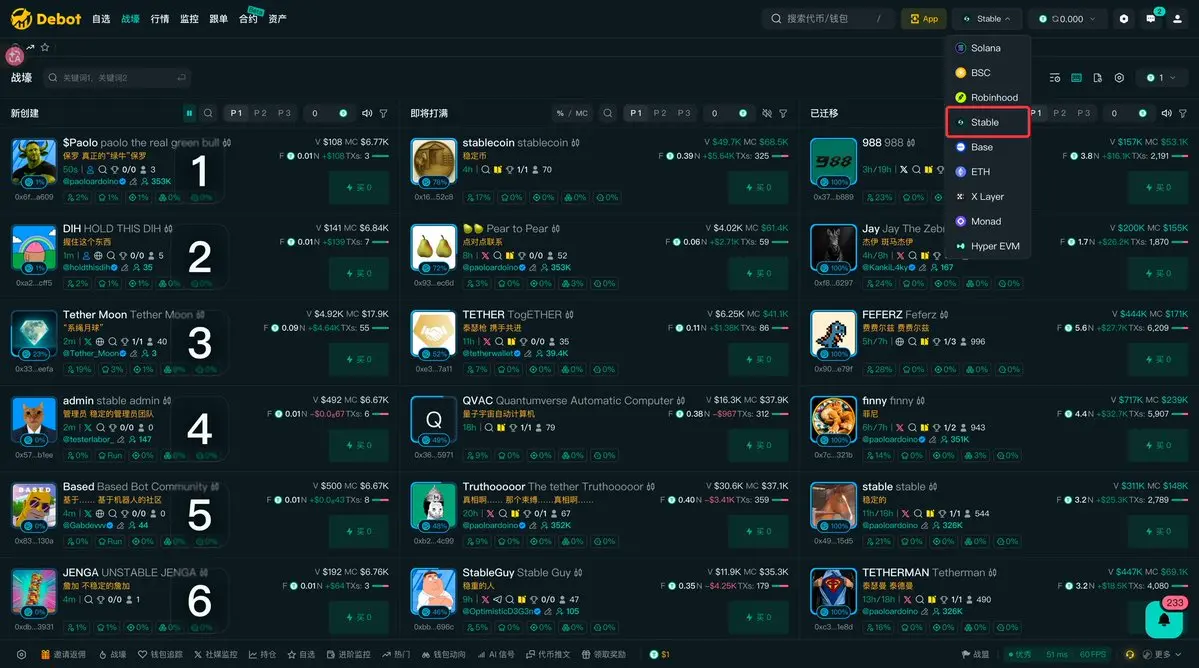Click the document icon next to keyboard icon

pos(1098,78)
